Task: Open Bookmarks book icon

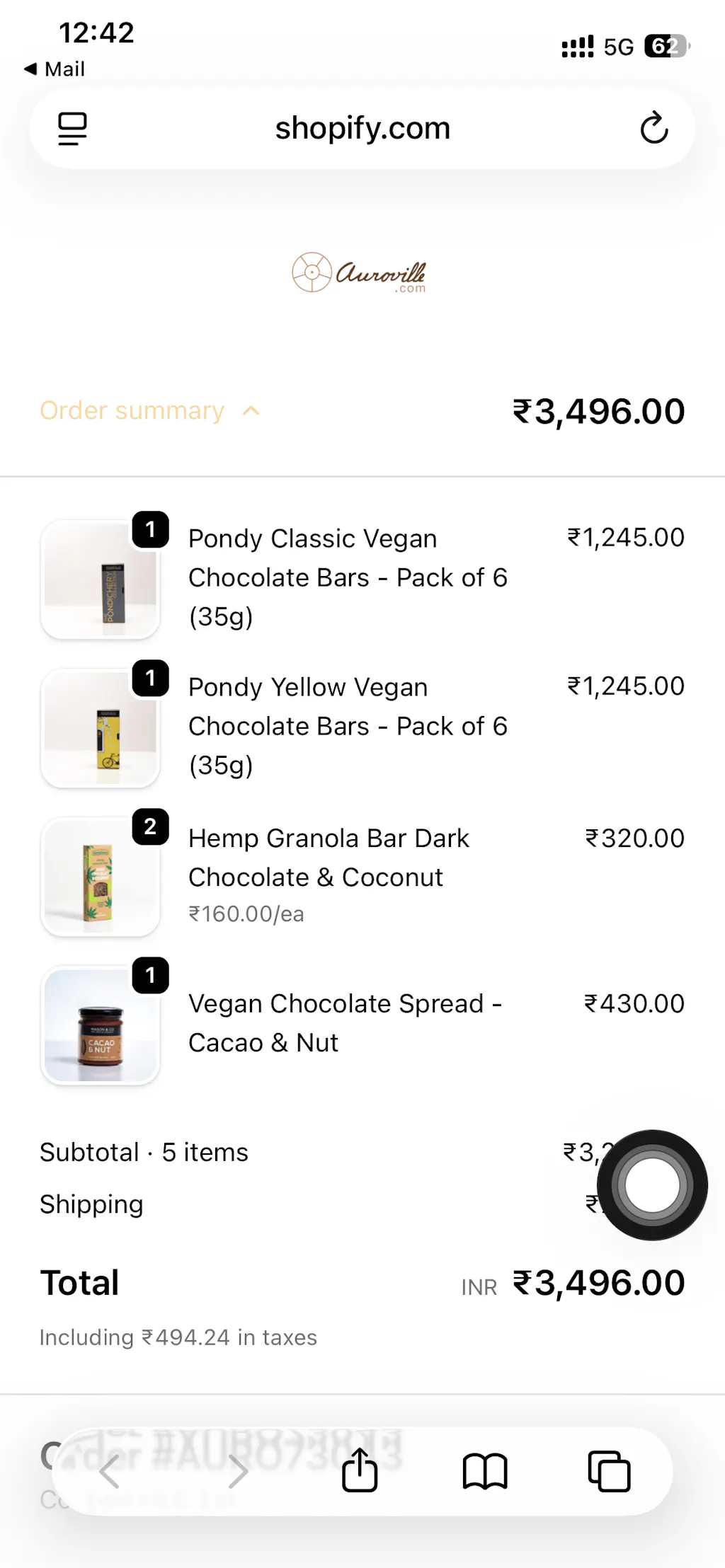Action: click(x=485, y=1472)
